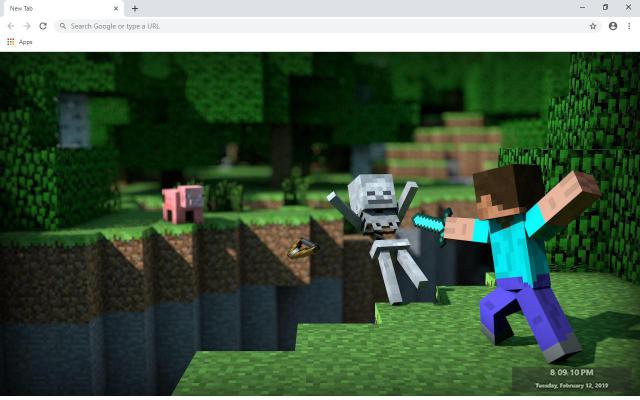Restore down the Chrome window

click(605, 7)
